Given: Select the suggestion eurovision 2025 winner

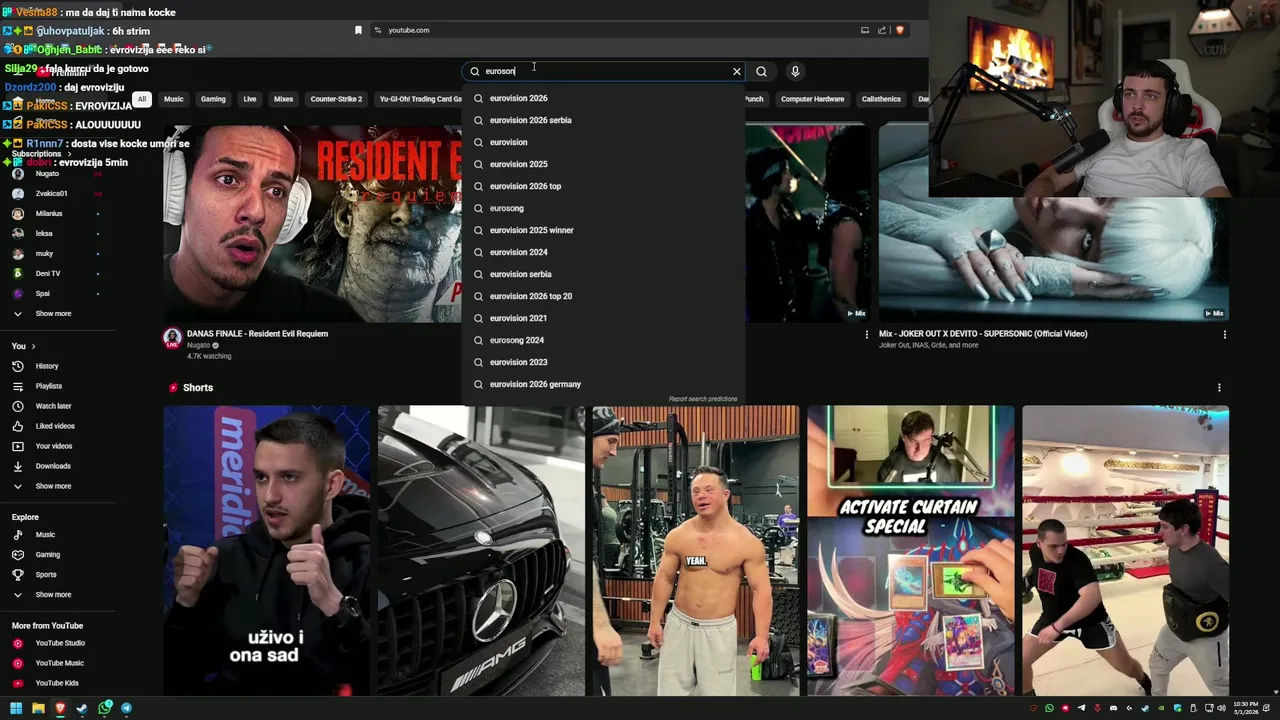Looking at the screenshot, I should 603,230.
